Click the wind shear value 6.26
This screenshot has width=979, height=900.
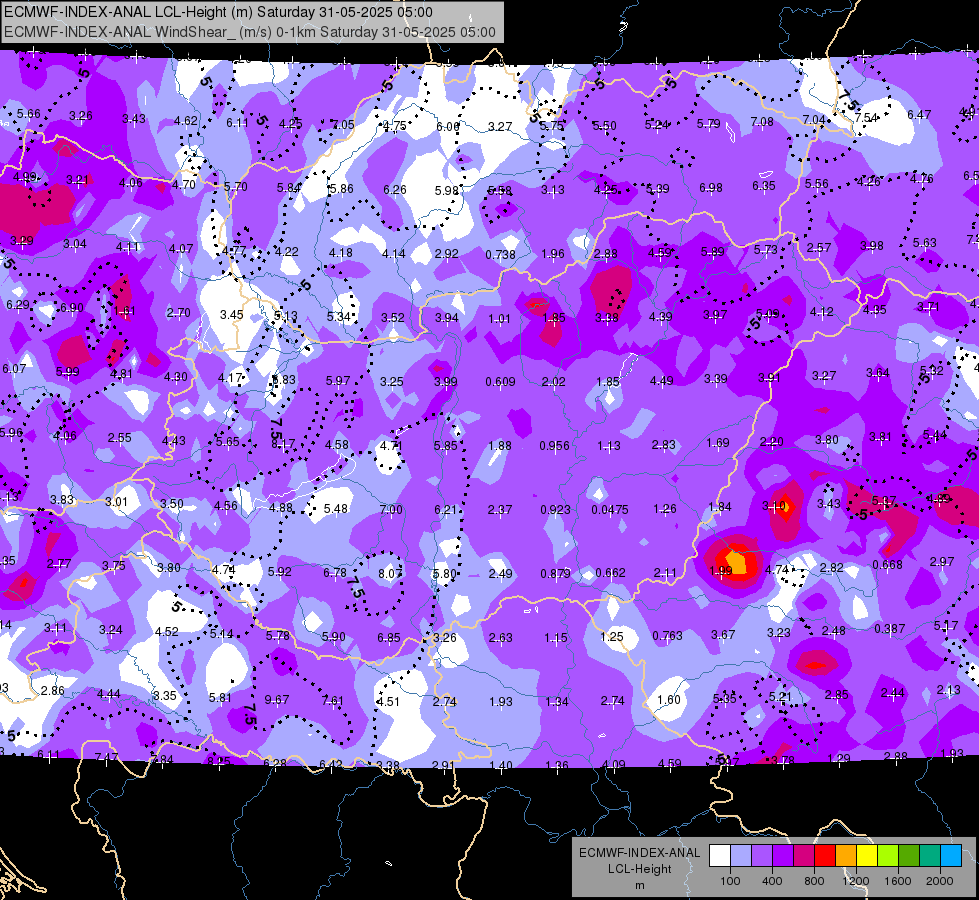395,189
